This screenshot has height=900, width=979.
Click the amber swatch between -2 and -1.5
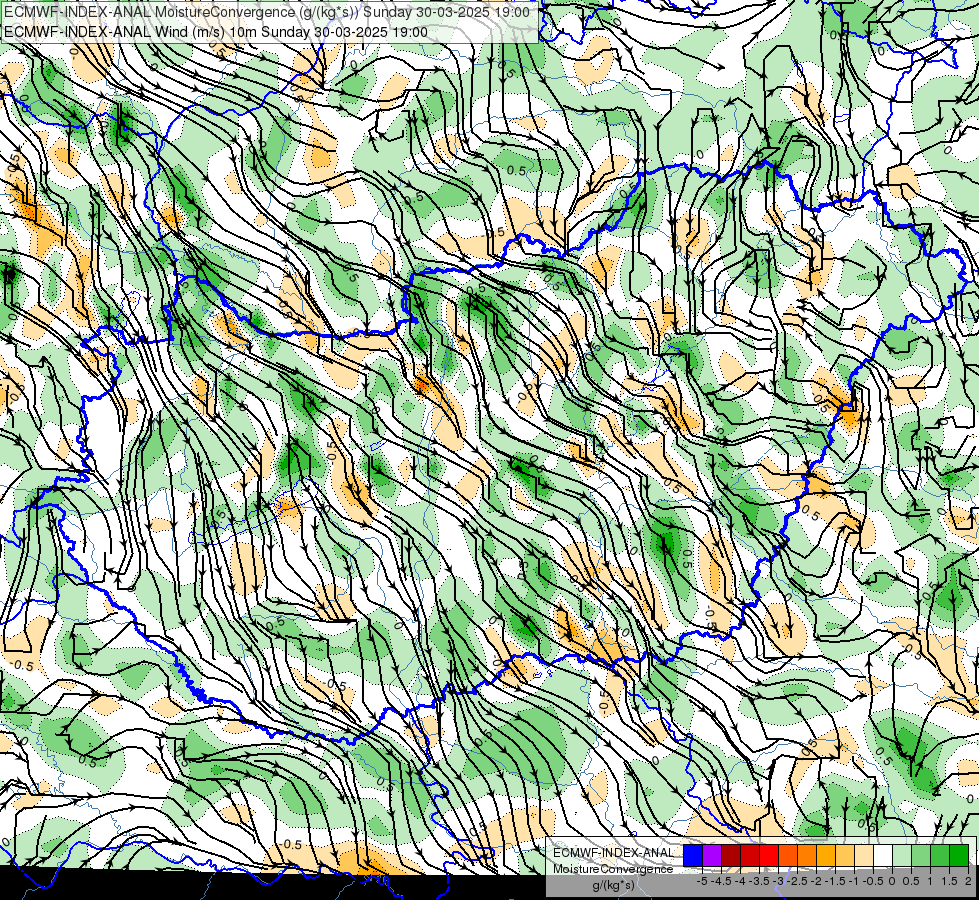(x=825, y=856)
